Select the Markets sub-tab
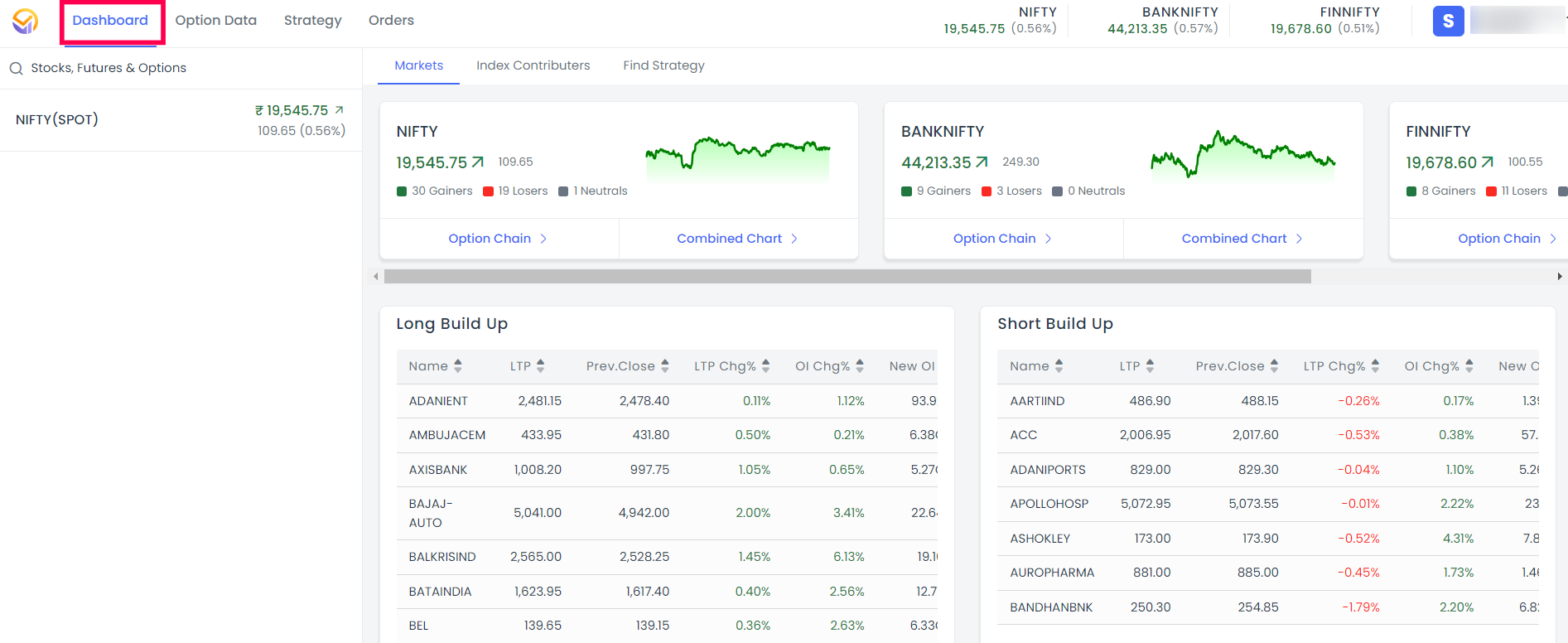This screenshot has width=1568, height=643. pos(419,65)
